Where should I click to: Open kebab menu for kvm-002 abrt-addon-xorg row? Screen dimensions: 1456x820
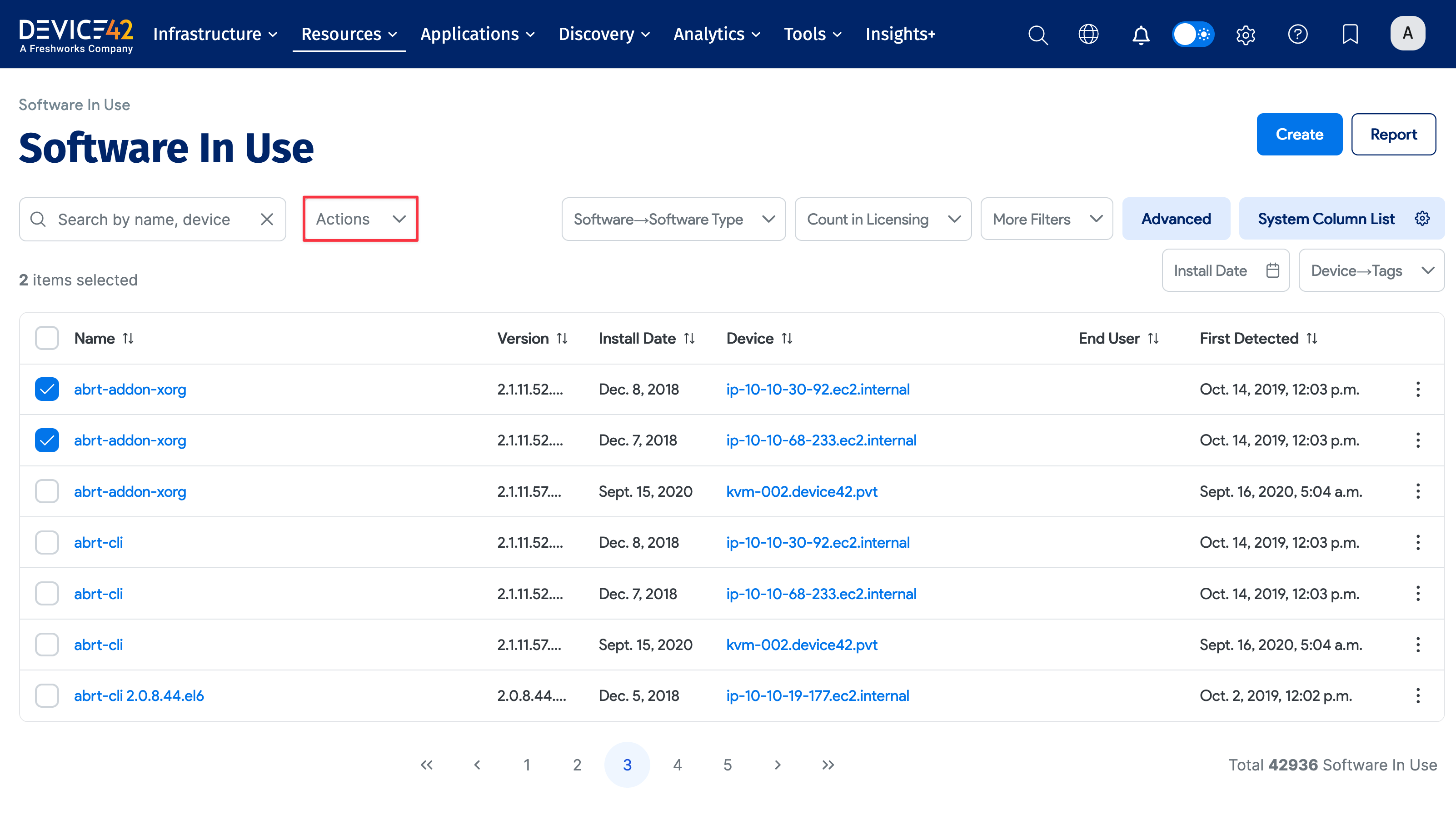tap(1417, 491)
